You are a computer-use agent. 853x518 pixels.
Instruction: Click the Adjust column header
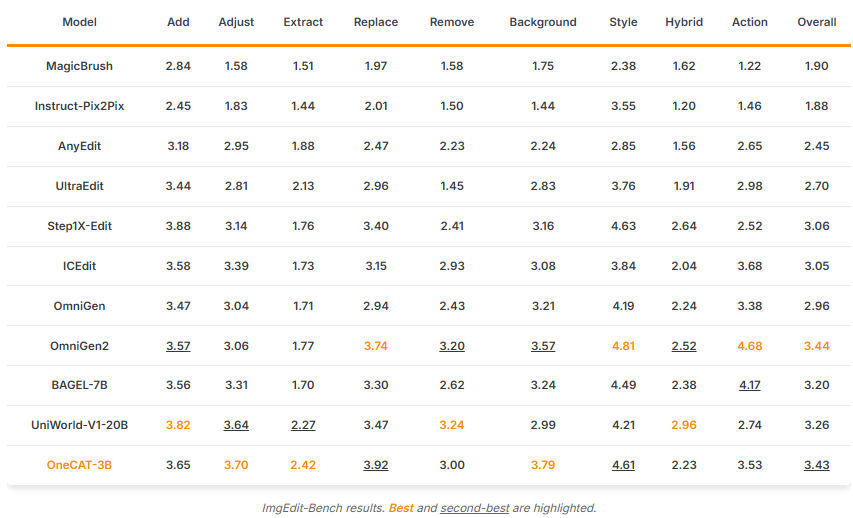[x=236, y=22]
